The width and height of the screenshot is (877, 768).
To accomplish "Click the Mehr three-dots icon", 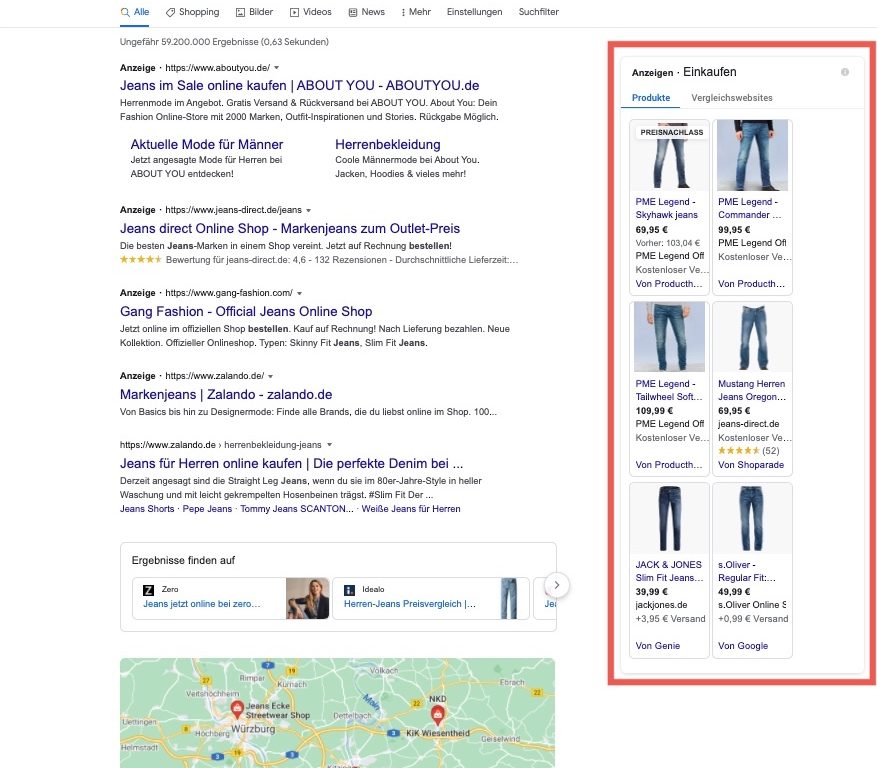I will click(x=403, y=12).
